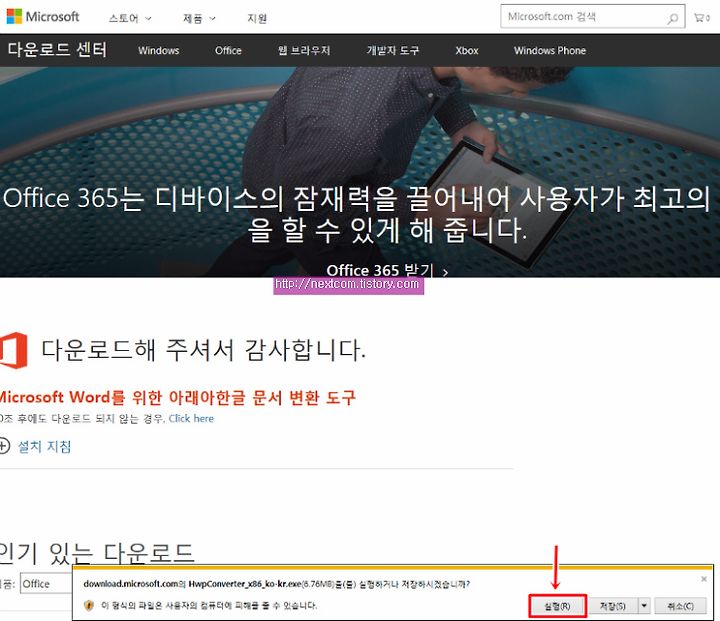Click the Microsoft Word 아래아한글 문서 변환 도구 title
720x621 pixels.
[x=177, y=397]
